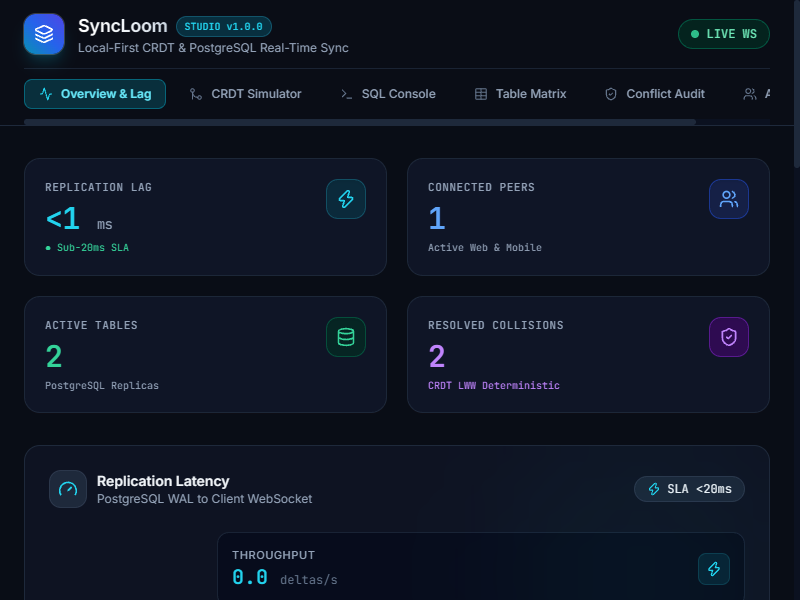Click the 'RESOLVED COLLISIONS' label

click(496, 325)
